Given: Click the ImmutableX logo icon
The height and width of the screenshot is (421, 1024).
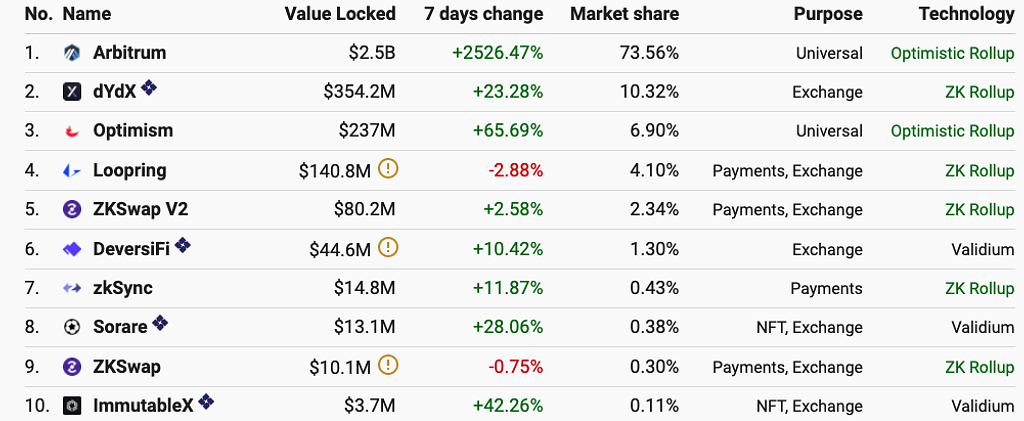Looking at the screenshot, I should point(72,406).
